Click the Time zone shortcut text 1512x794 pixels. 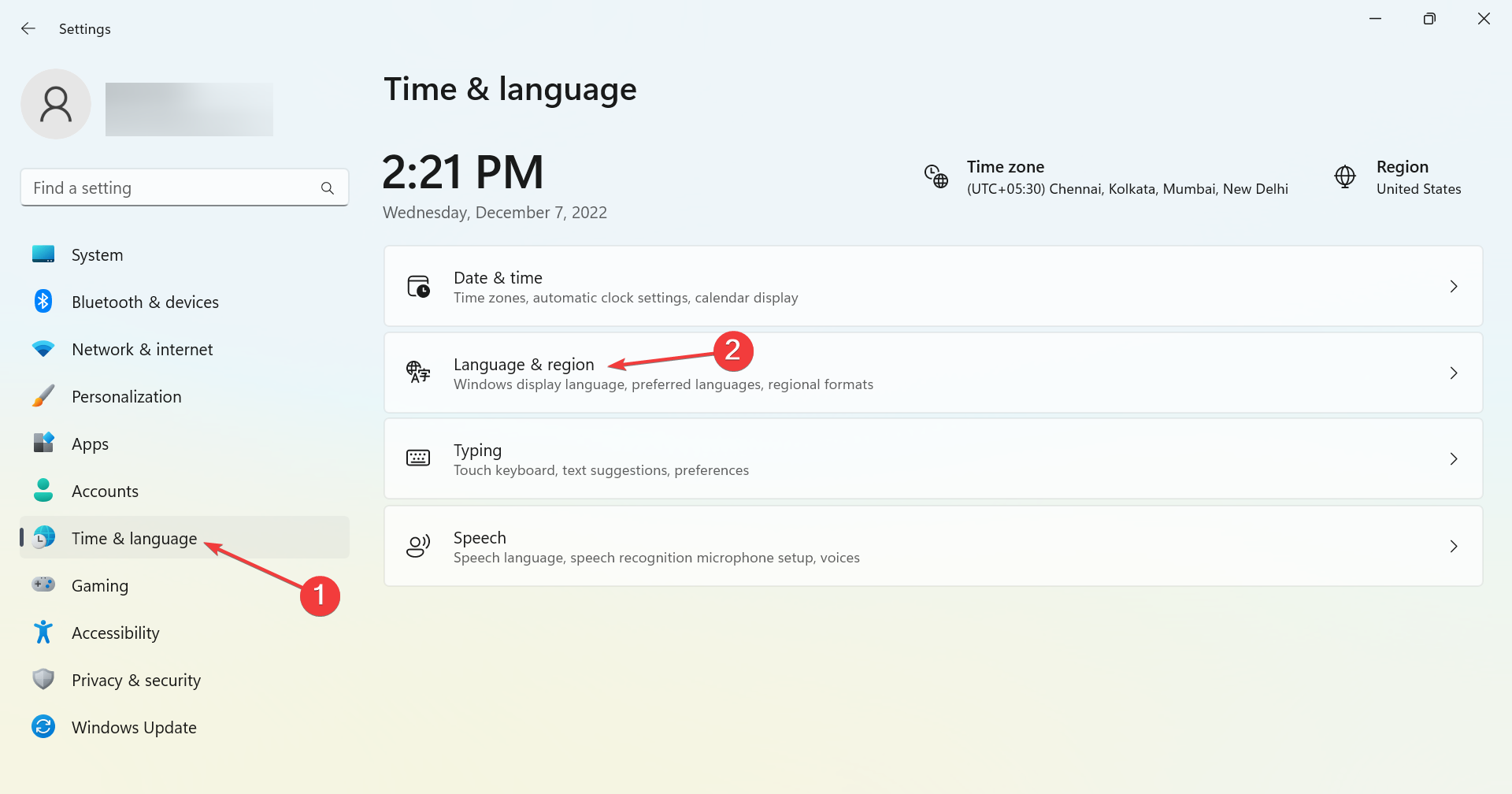coord(1127,177)
